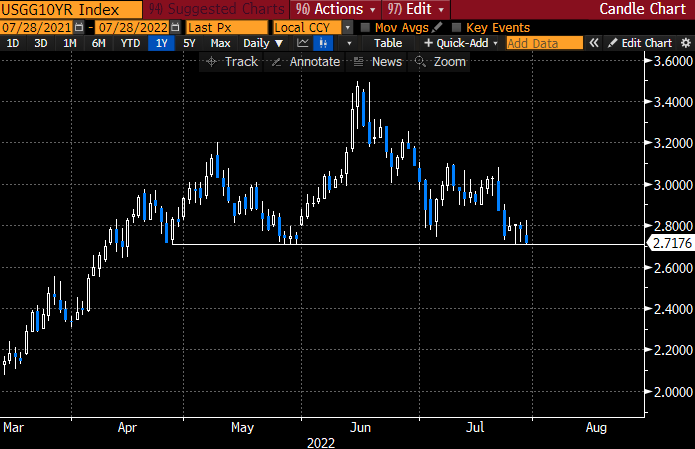This screenshot has height=449, width=695.
Task: Click the 07/28/2021 start date field
Action: point(36,27)
